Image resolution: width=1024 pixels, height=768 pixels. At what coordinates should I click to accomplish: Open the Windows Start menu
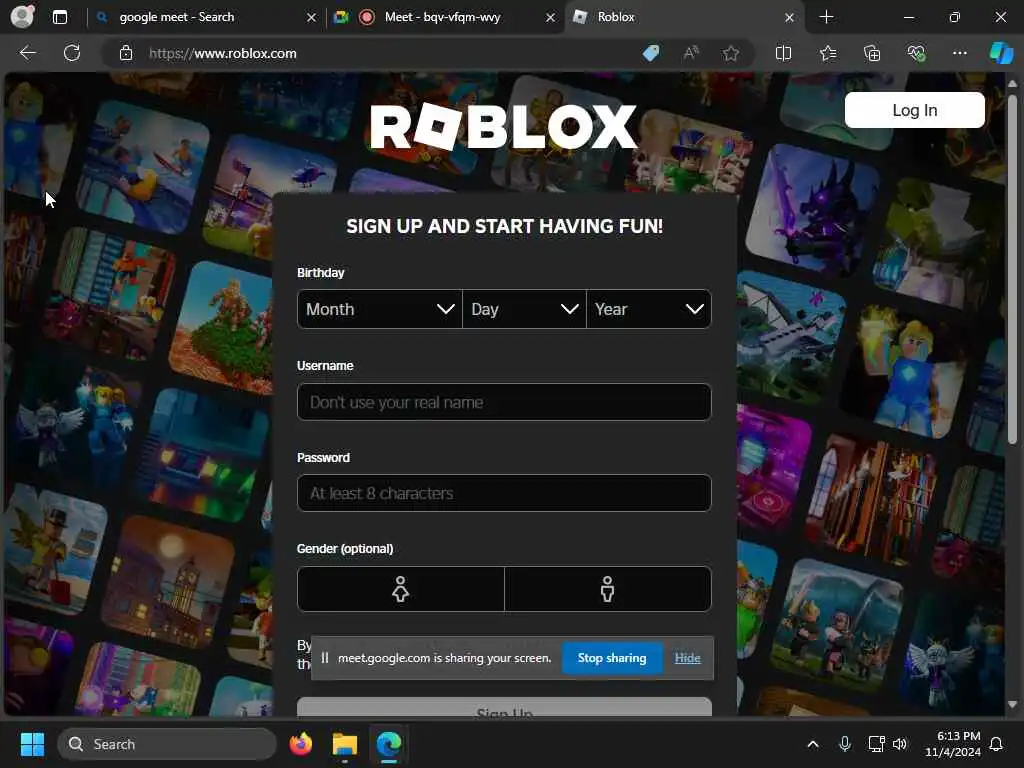(x=32, y=744)
